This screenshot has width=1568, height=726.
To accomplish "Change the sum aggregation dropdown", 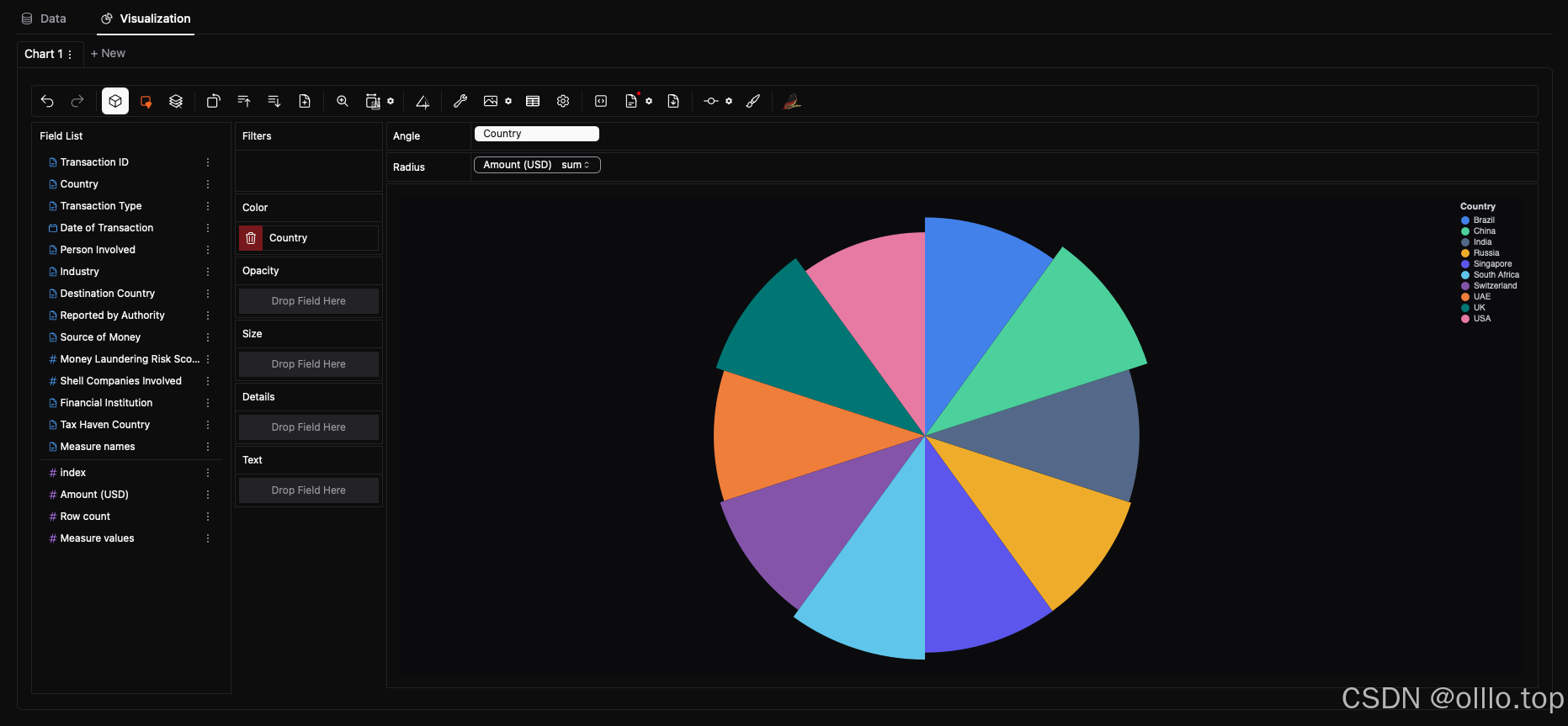I will click(x=576, y=165).
